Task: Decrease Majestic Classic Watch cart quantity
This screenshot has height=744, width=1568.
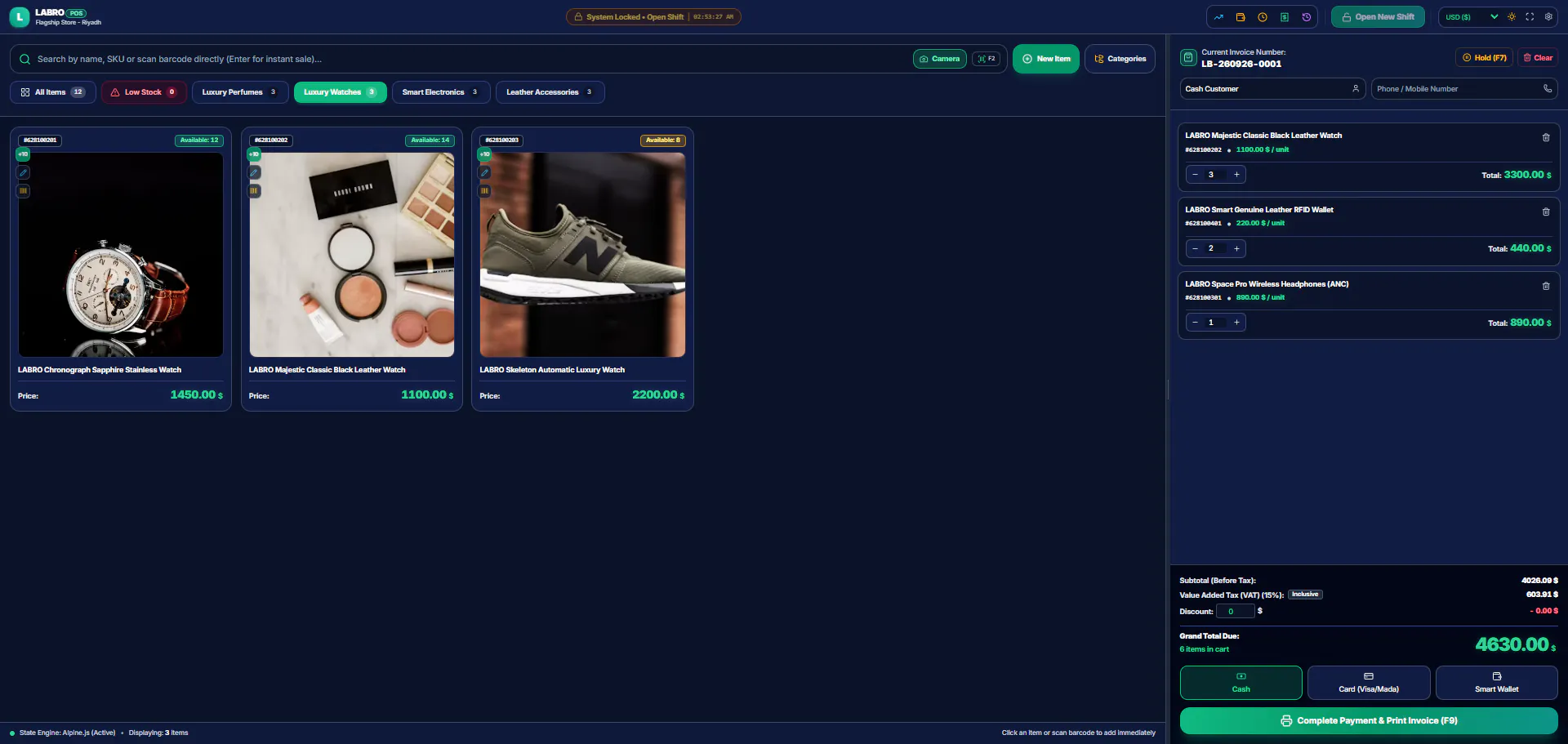Action: pos(1196,175)
